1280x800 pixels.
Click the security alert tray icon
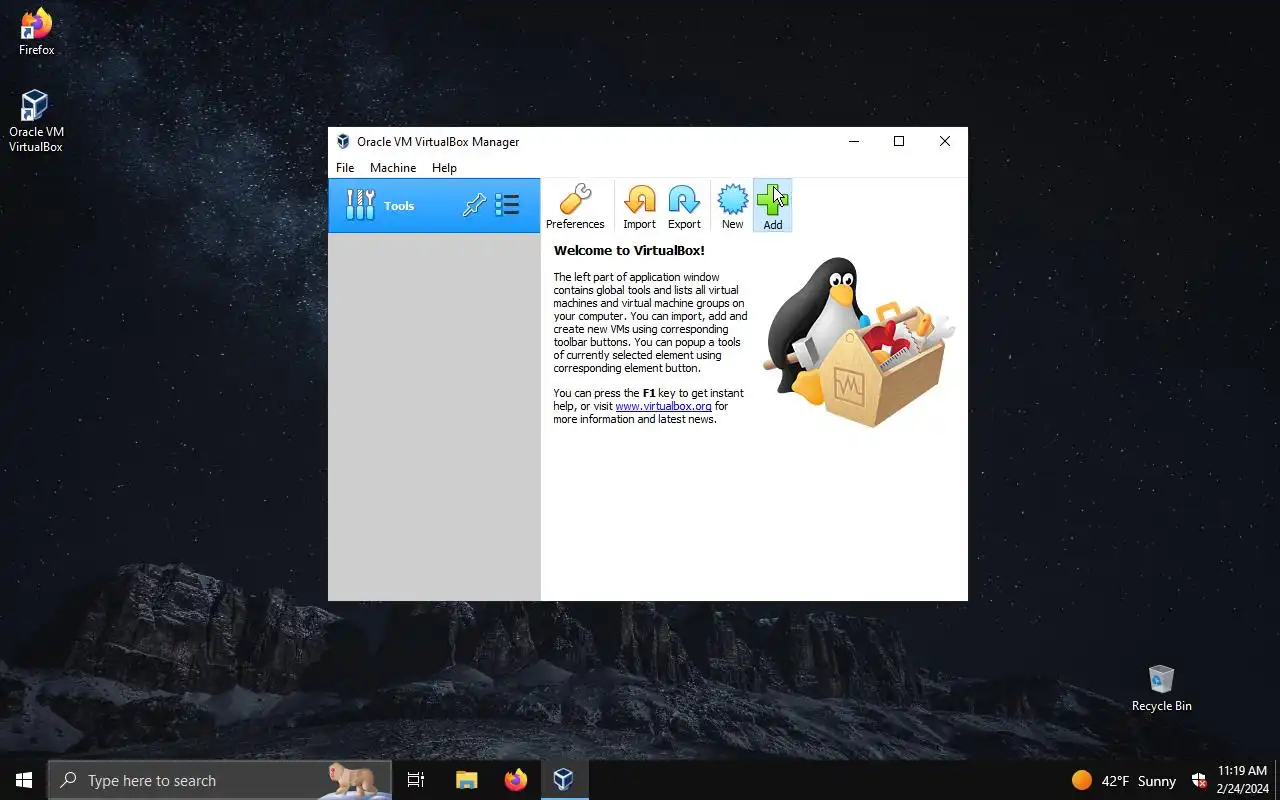point(1199,780)
